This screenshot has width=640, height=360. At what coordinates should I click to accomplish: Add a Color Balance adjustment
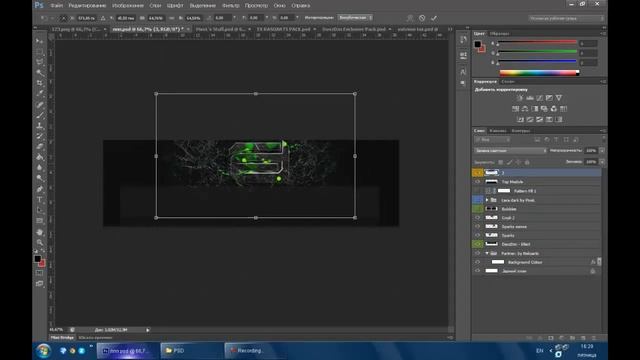(525, 109)
